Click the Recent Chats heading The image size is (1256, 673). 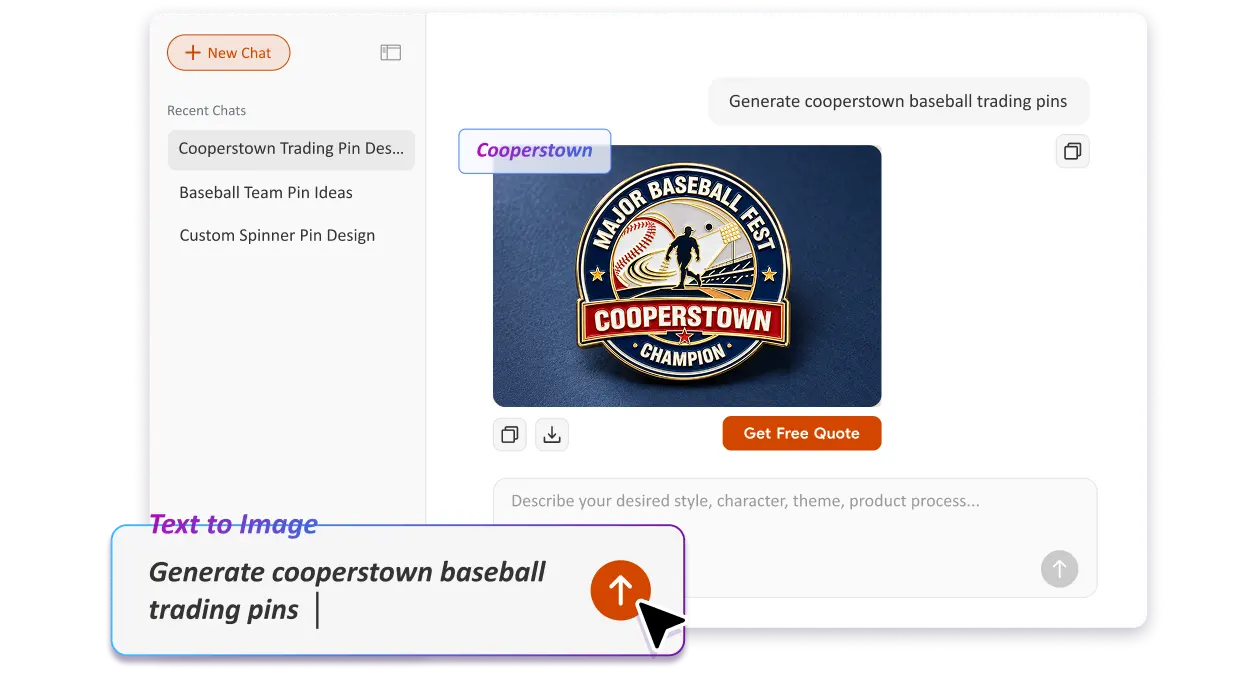(x=206, y=111)
